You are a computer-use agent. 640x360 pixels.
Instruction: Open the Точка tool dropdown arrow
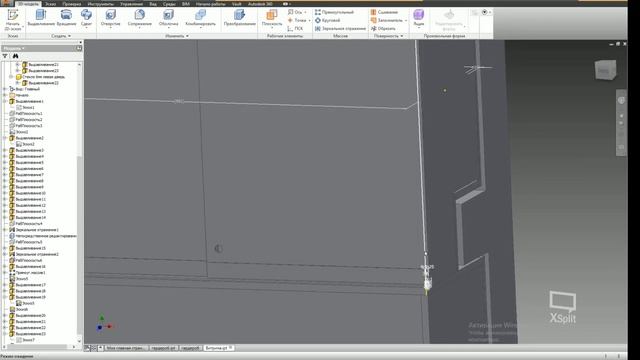click(309, 20)
